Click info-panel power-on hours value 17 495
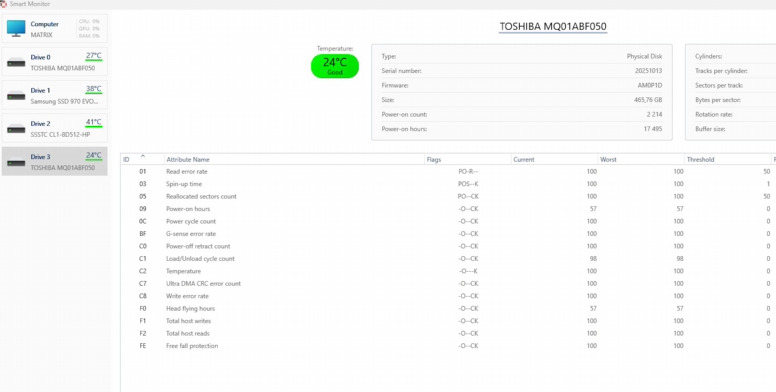Viewport: 776px width, 392px height. tap(653, 129)
